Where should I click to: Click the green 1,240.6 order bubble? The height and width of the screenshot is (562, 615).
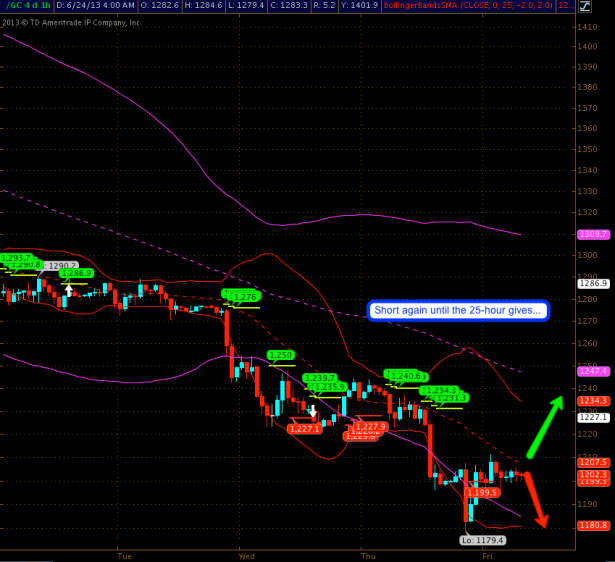click(x=403, y=375)
